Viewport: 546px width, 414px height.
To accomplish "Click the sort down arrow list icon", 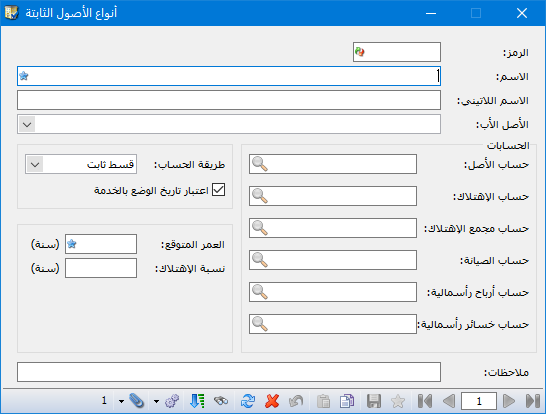I will 197,401.
